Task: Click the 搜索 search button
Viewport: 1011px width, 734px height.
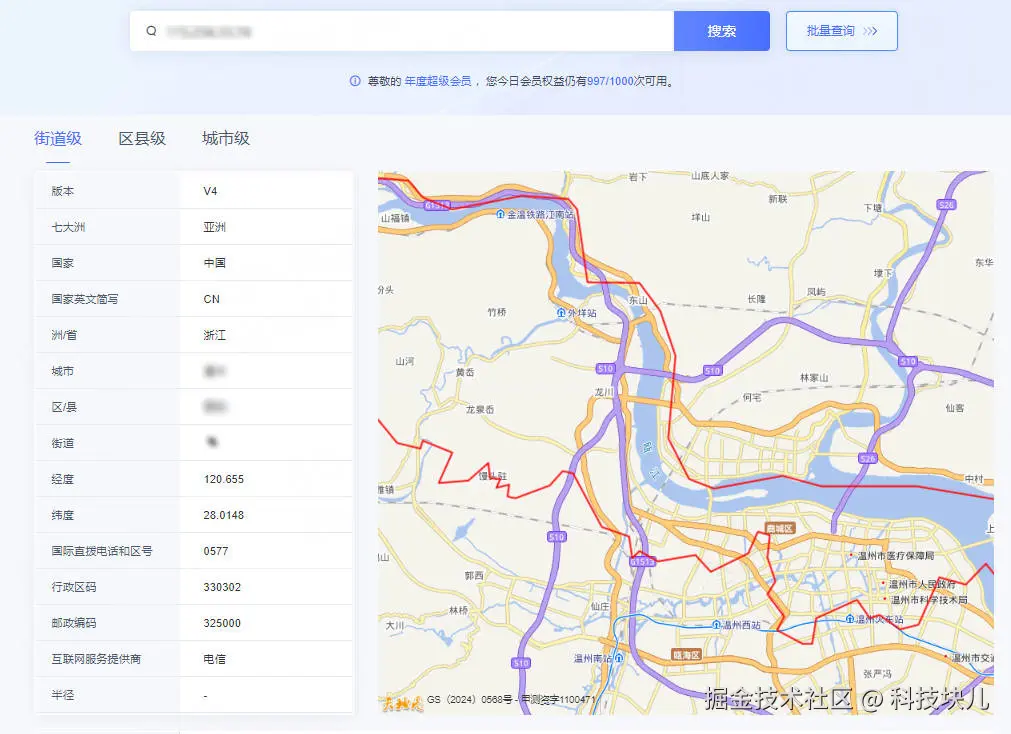Action: [721, 31]
